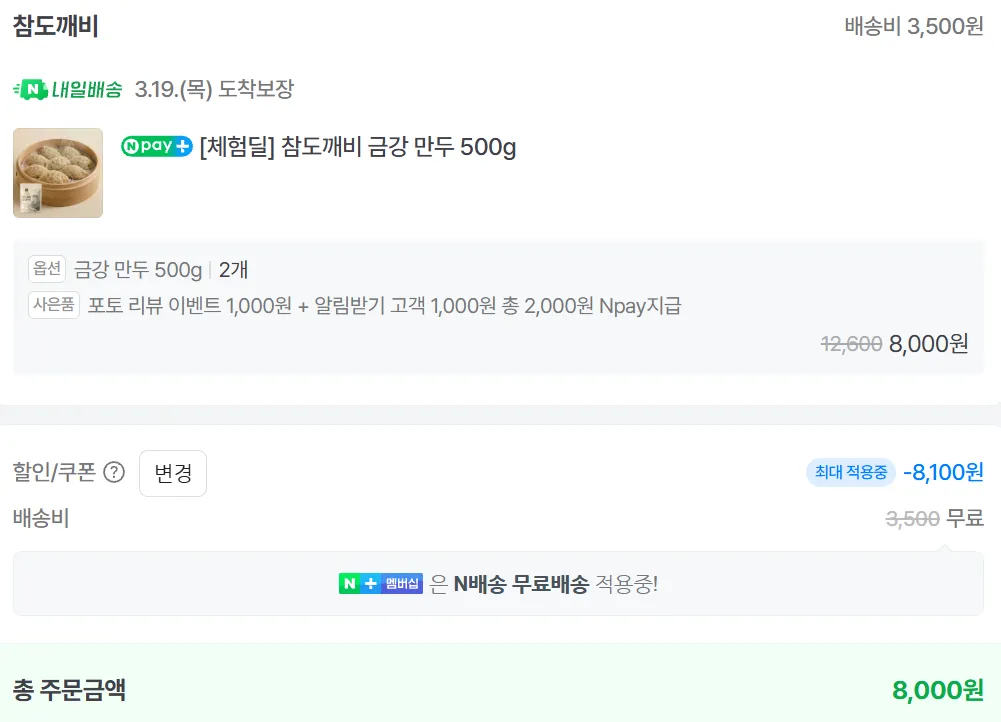
Task: Click the green 8,000원 total order amount
Action: 937,690
